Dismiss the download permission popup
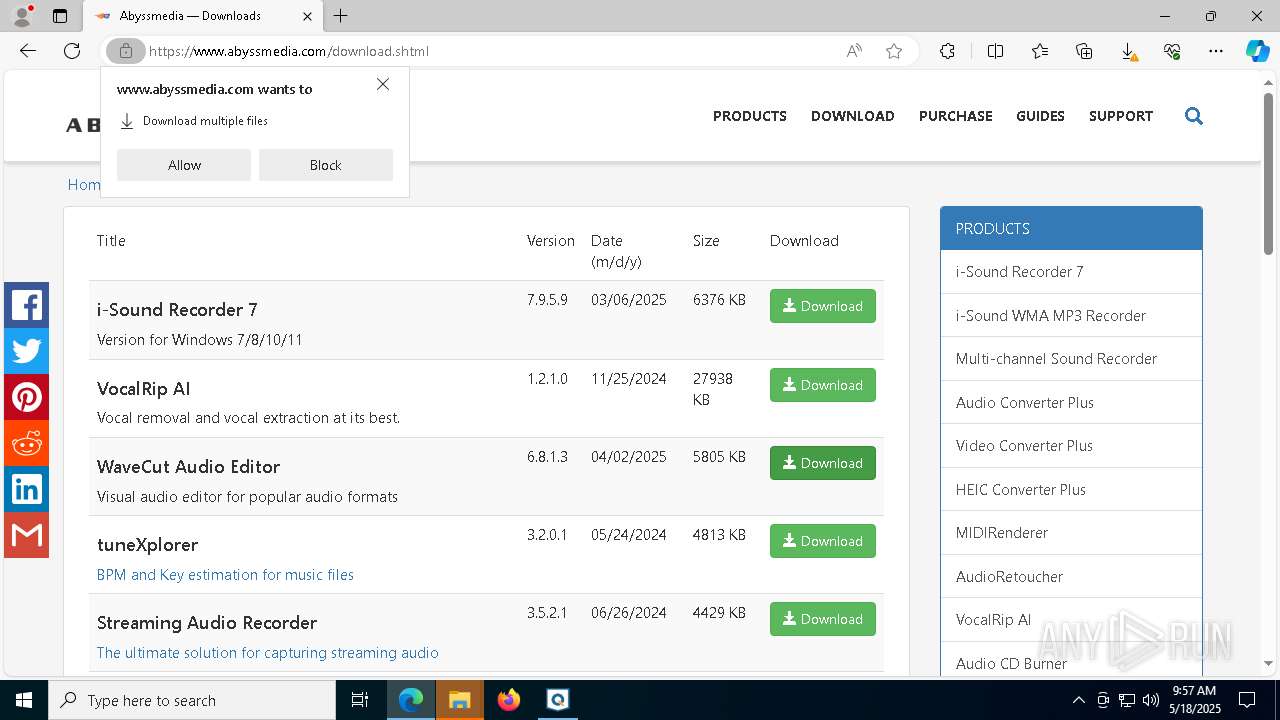The image size is (1280, 720). (383, 85)
